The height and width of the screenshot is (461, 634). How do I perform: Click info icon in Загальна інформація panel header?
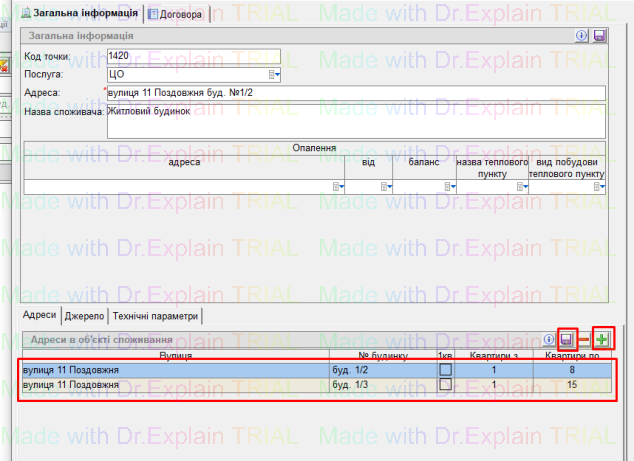click(x=581, y=35)
